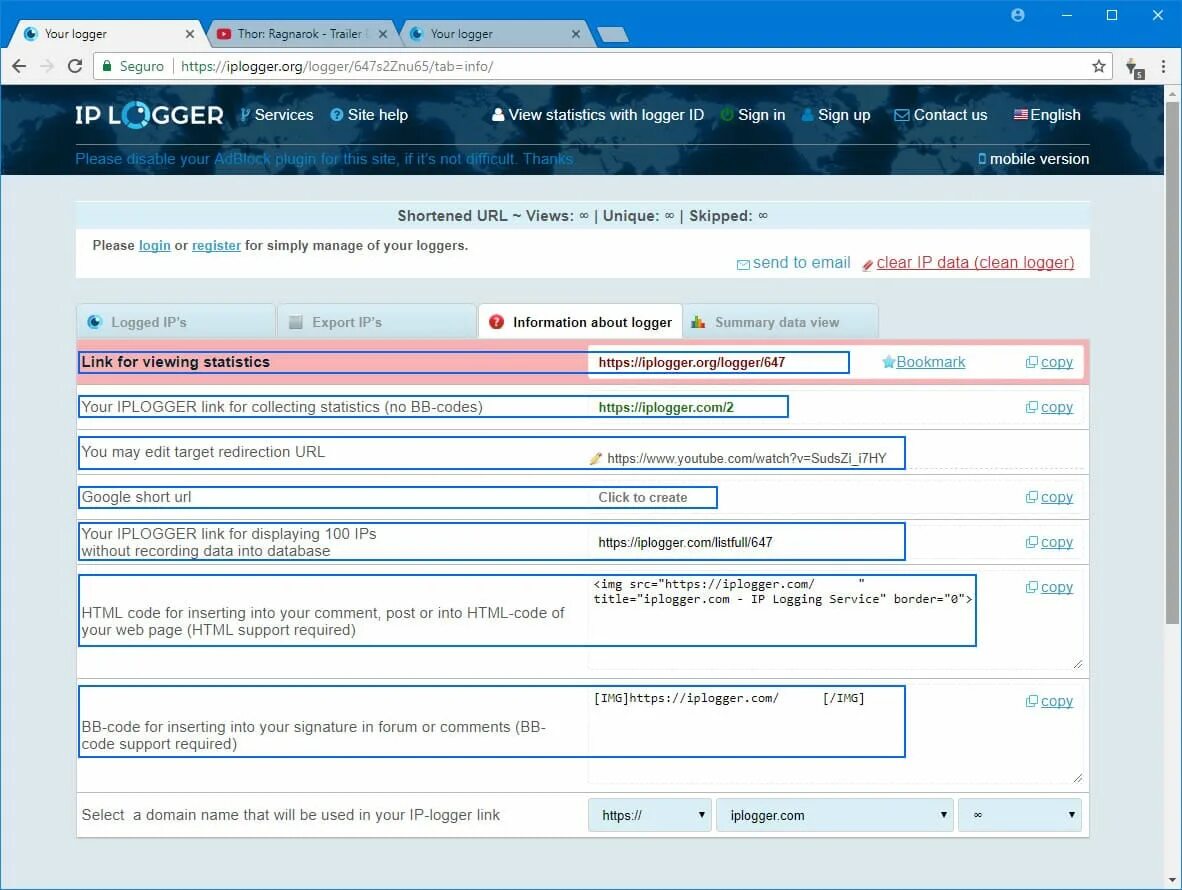Edit target redirection URL pencil icon

pos(596,458)
